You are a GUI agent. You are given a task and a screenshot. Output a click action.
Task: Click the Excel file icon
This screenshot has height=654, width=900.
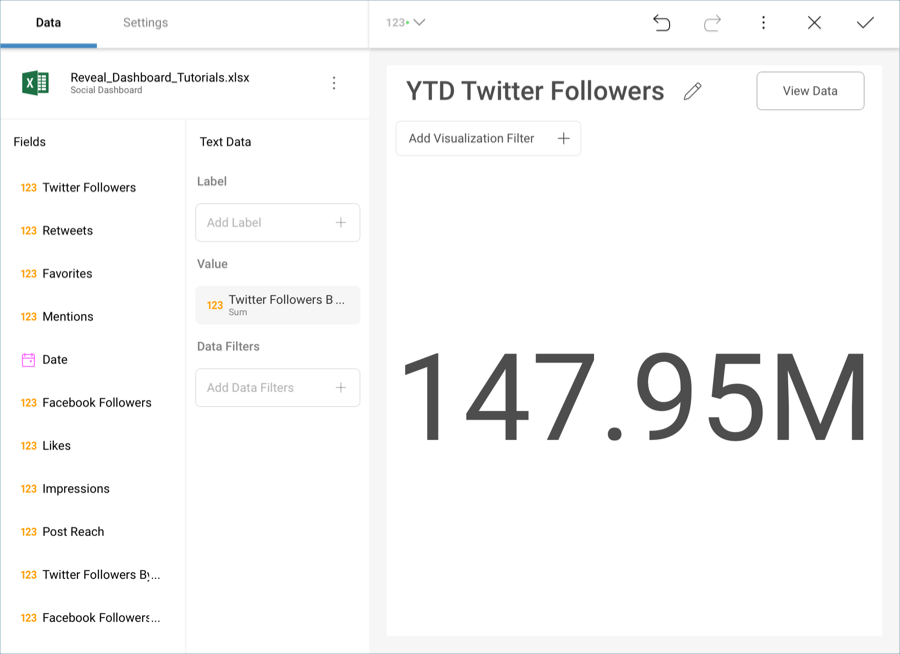pyautogui.click(x=36, y=83)
